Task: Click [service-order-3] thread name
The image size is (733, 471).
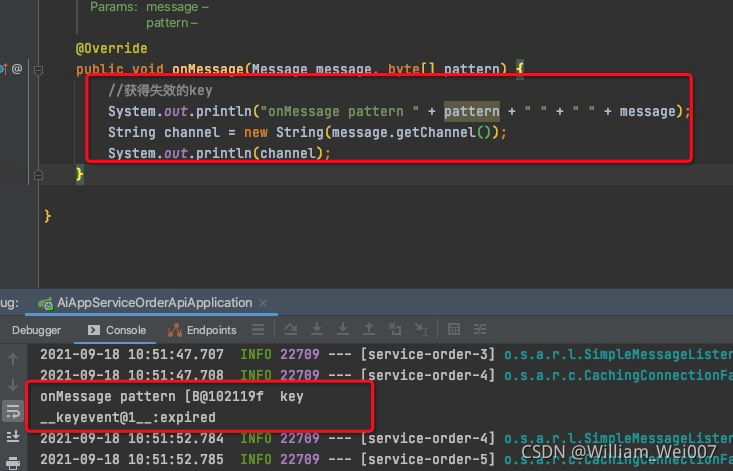Action: (x=428, y=354)
